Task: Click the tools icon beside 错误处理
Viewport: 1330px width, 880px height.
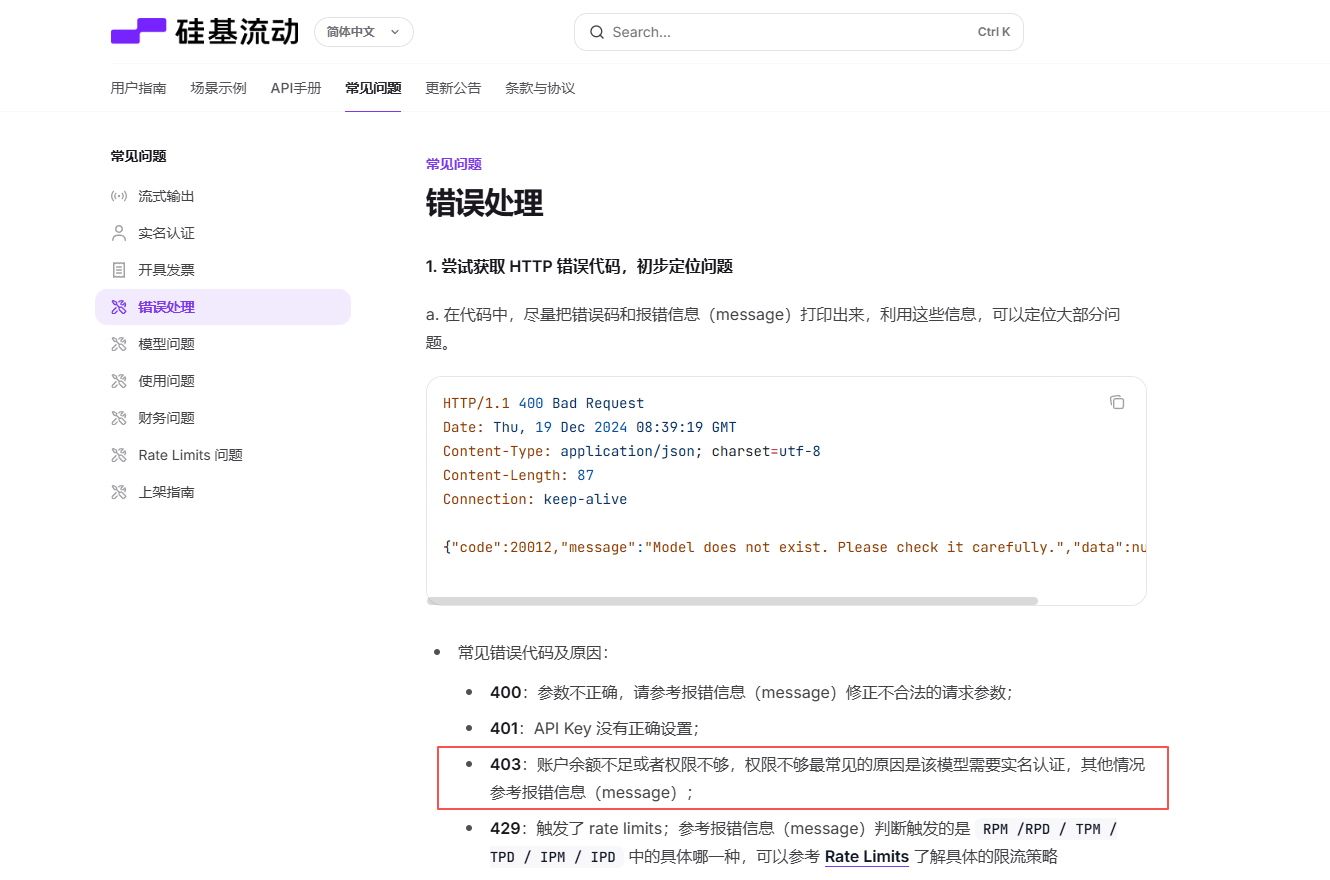Action: pos(119,307)
